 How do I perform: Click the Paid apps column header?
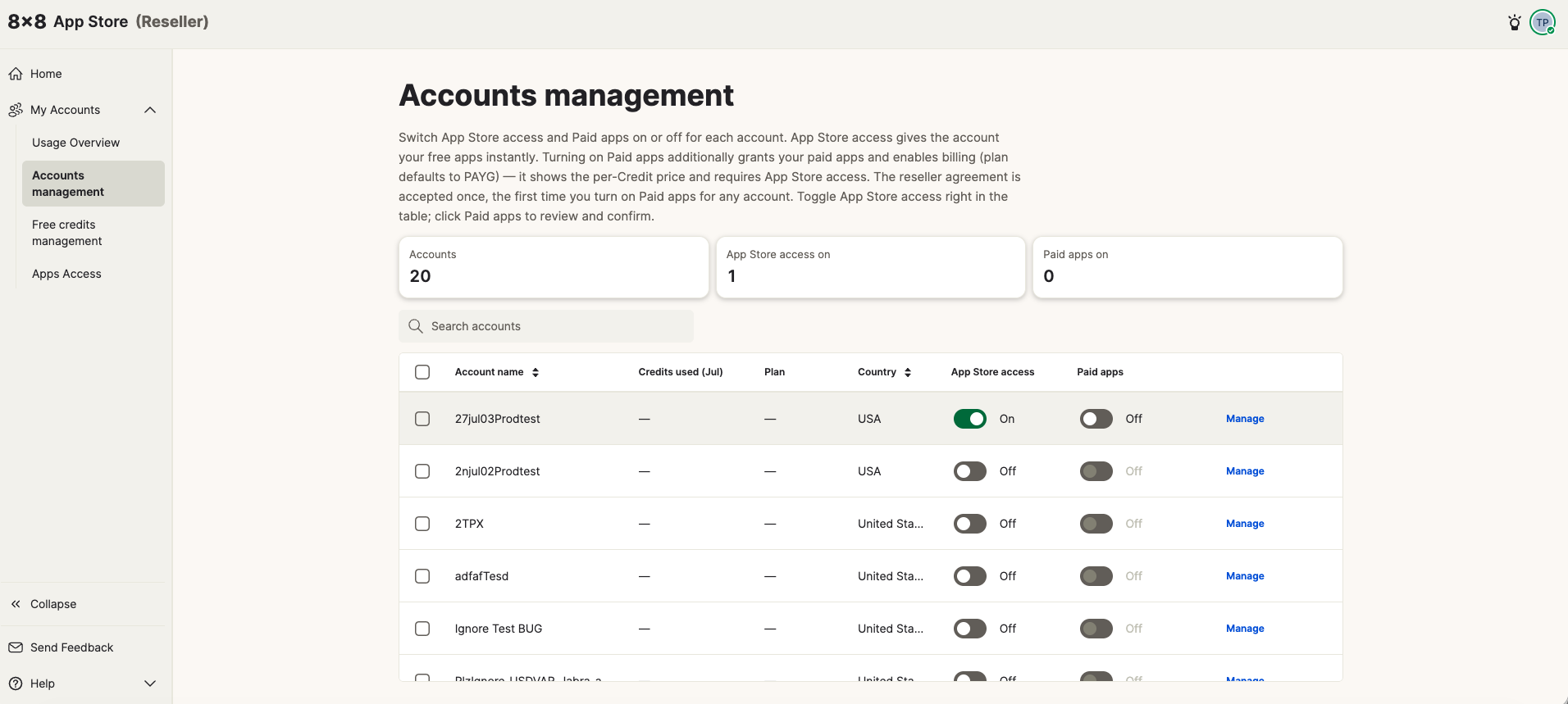(1100, 372)
